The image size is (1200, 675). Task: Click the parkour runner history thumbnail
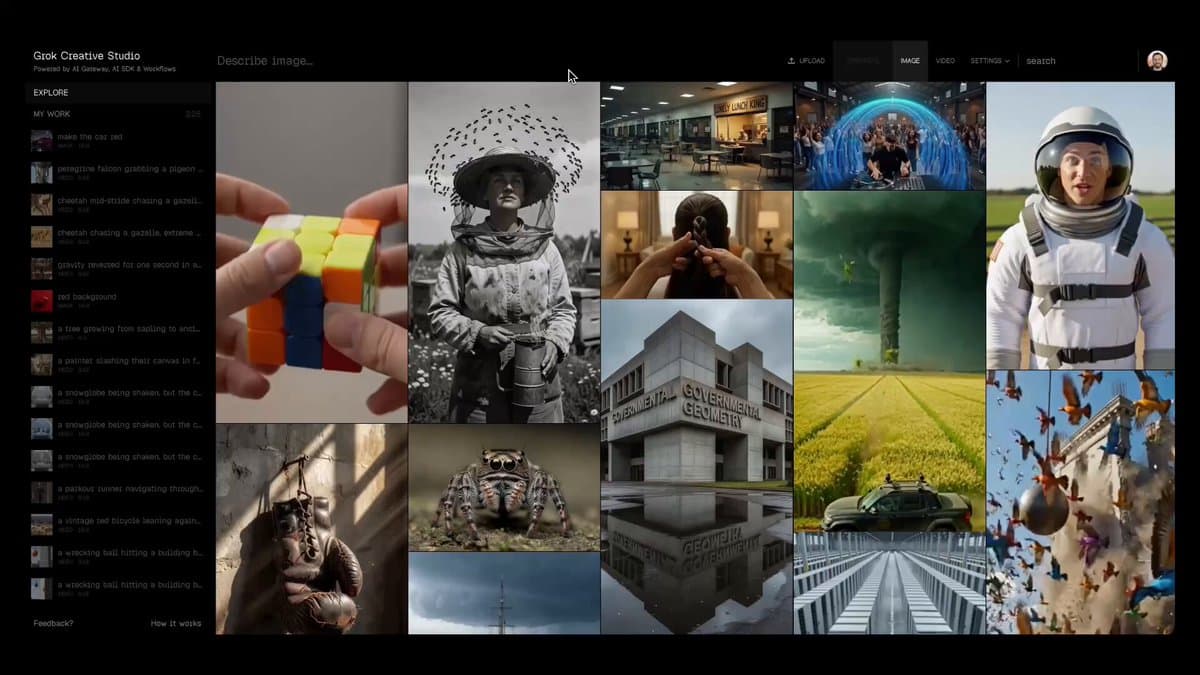tap(41, 492)
